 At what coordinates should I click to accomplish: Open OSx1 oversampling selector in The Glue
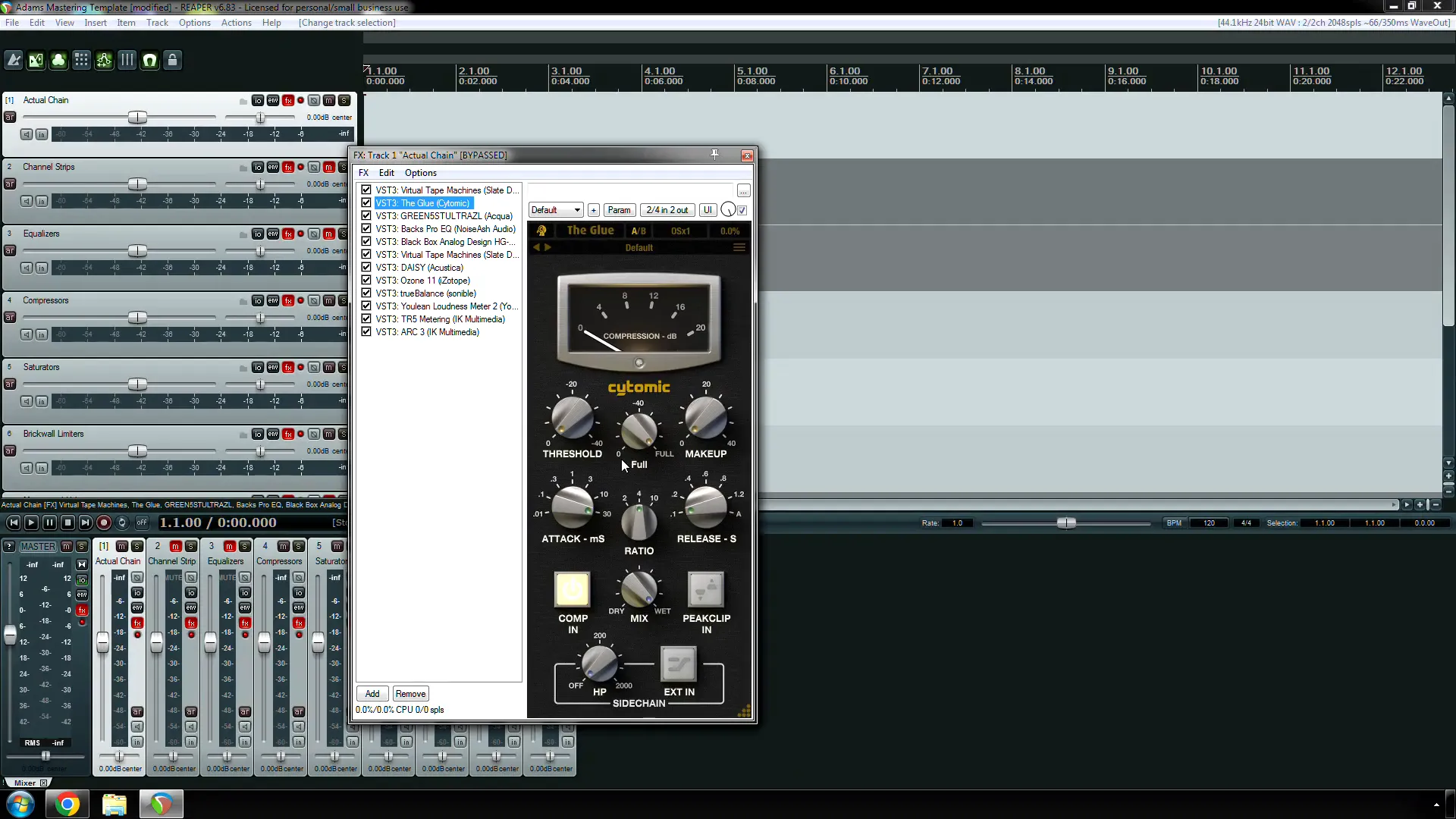[680, 231]
